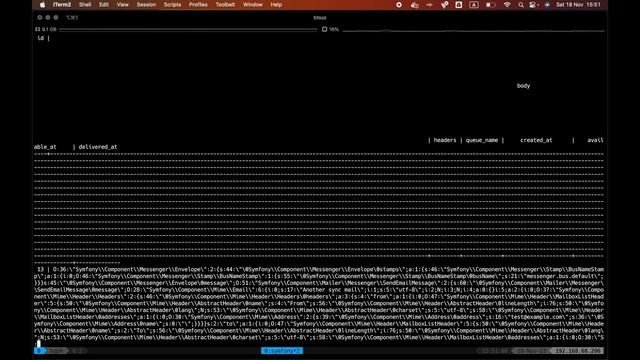Click the tmux window title
Image resolution: width=640 pixels, height=360 pixels.
[320, 18]
